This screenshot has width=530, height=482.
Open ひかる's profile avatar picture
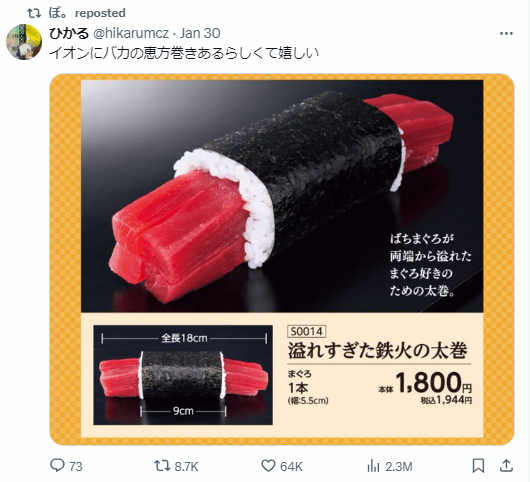coord(24,42)
